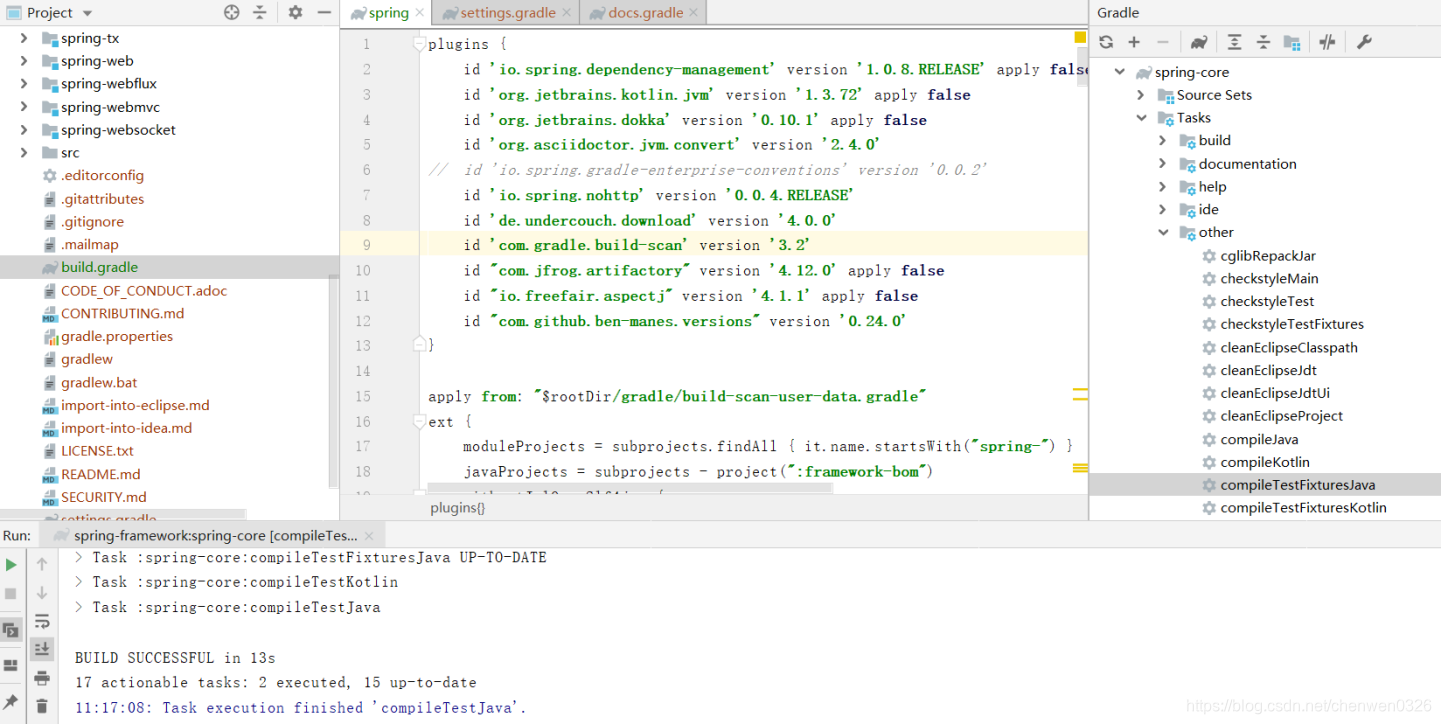The image size is (1441, 724).
Task: Reload all Gradle projects
Action: click(x=1106, y=42)
